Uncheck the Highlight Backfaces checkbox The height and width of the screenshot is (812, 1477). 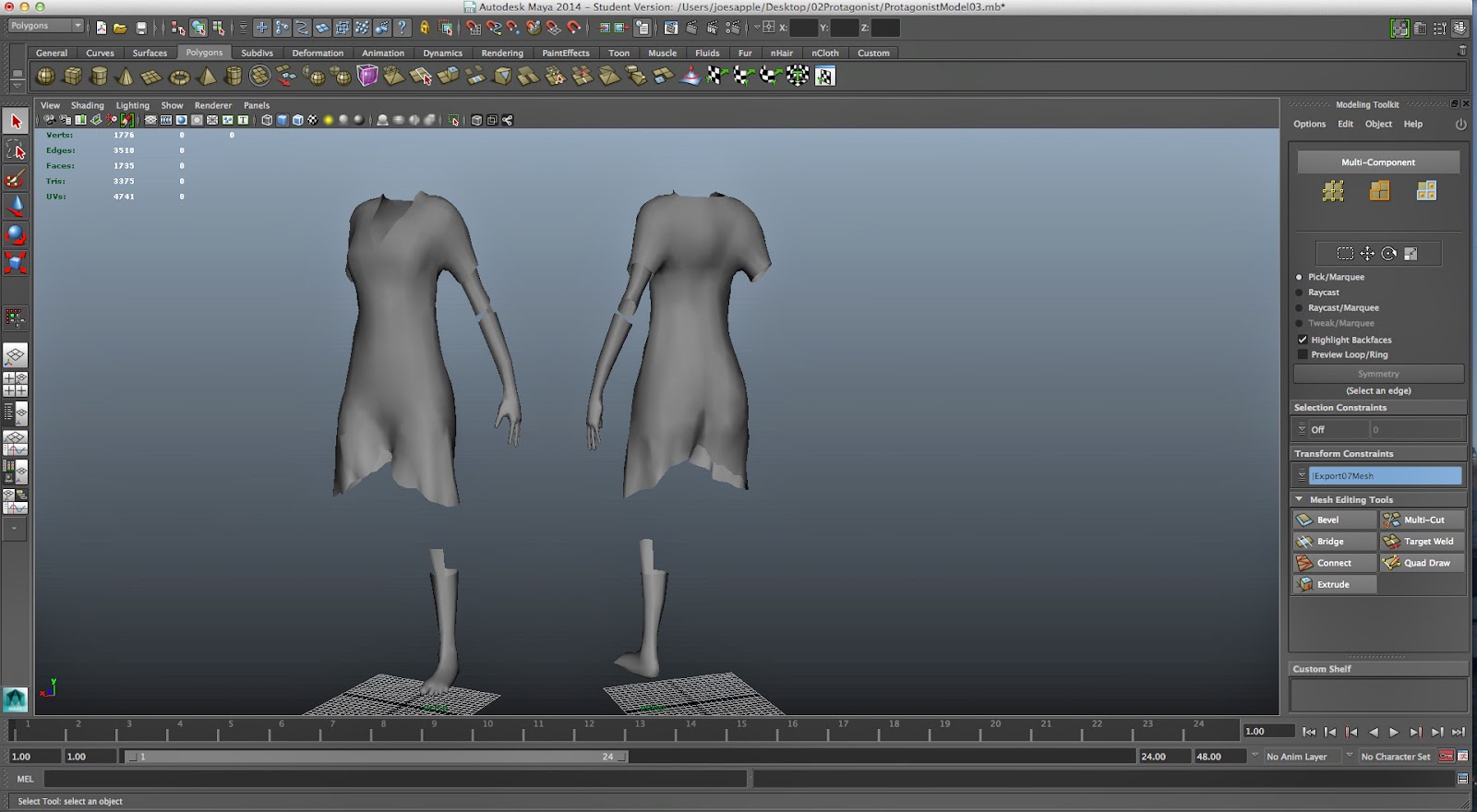click(1303, 340)
